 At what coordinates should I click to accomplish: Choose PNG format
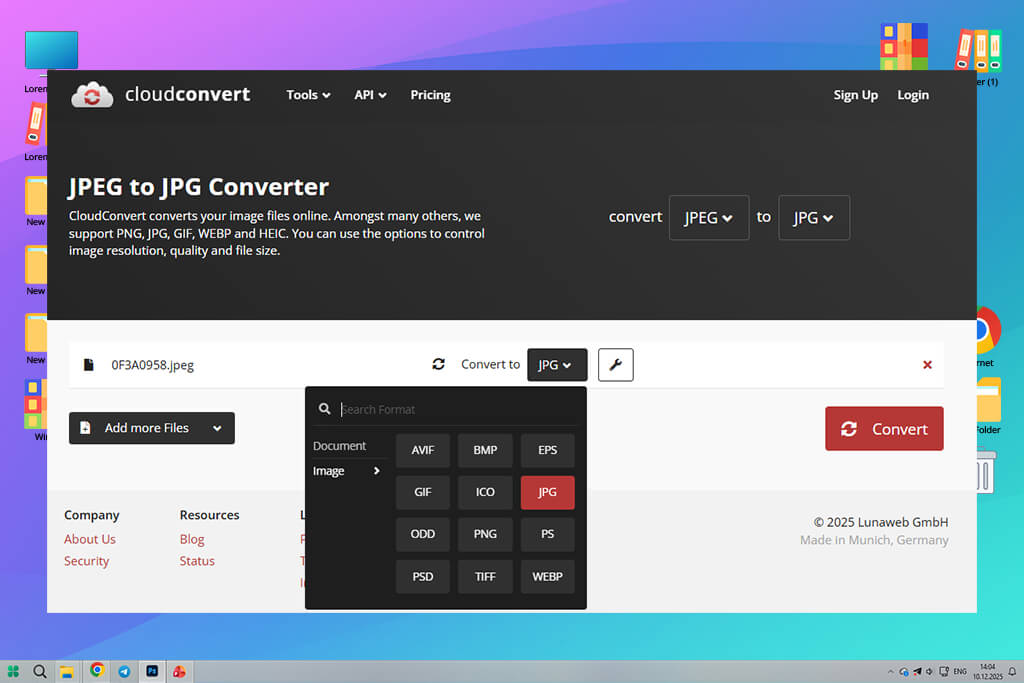(x=485, y=534)
